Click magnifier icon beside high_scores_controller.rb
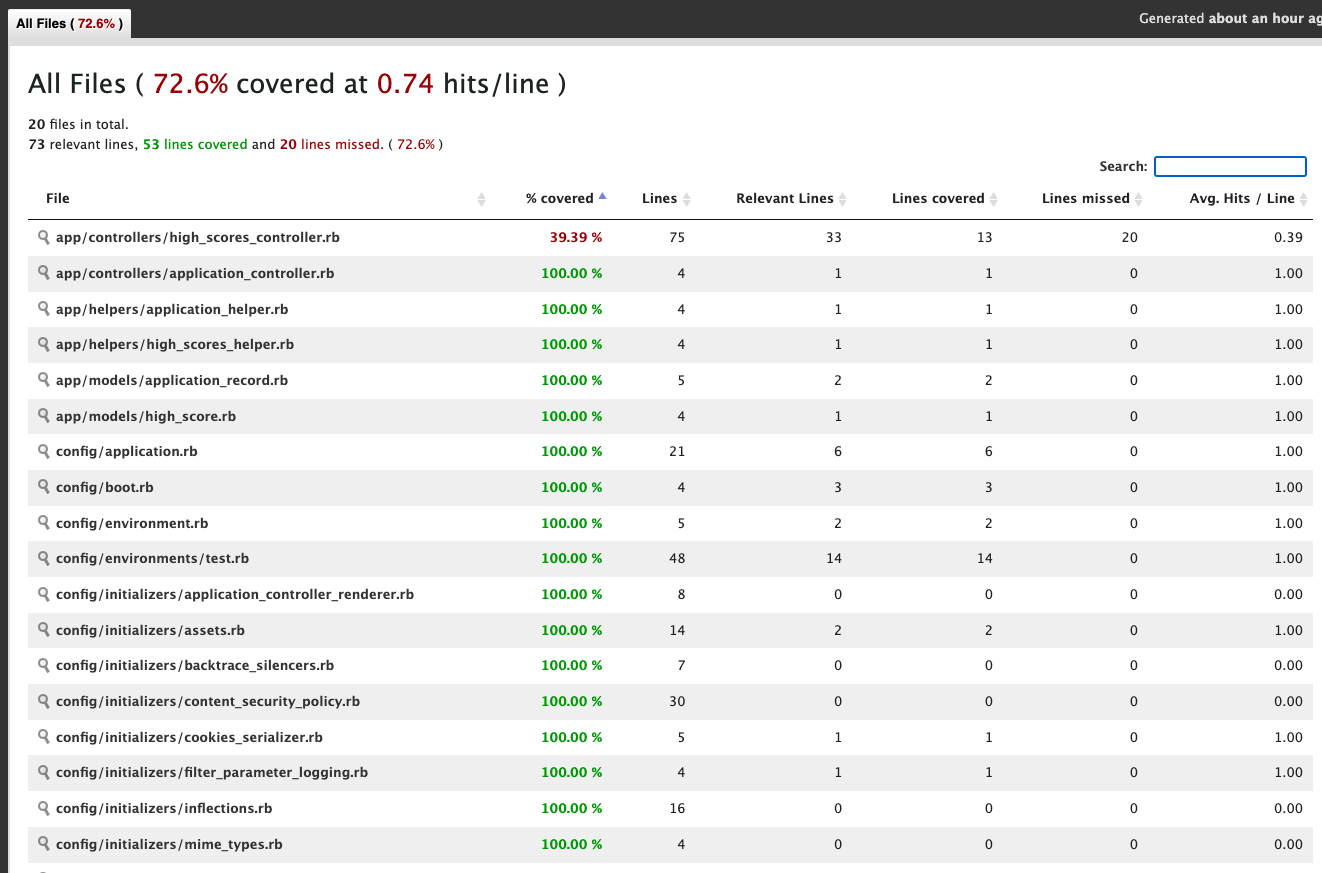This screenshot has height=873, width=1322. coord(43,237)
